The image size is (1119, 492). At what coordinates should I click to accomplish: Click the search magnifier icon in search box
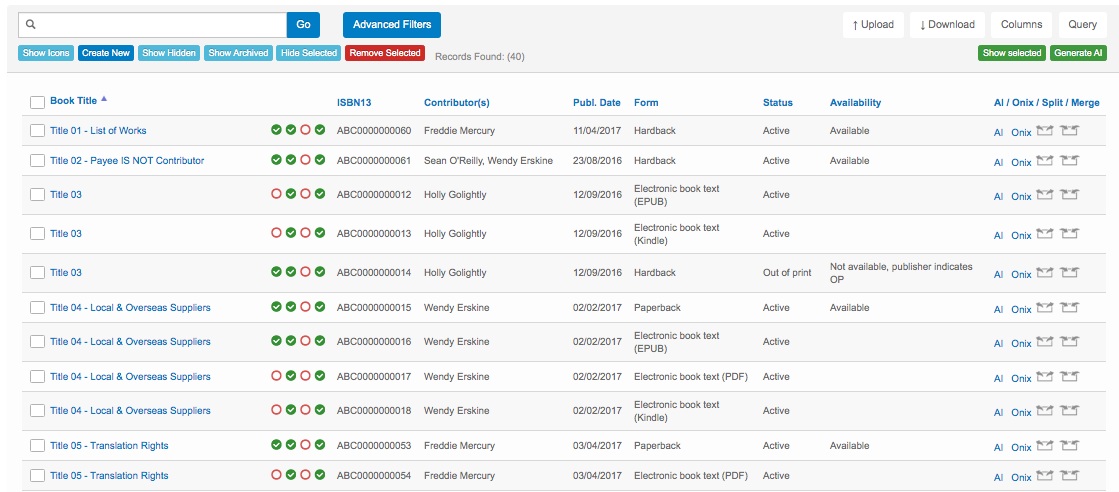pos(31,25)
